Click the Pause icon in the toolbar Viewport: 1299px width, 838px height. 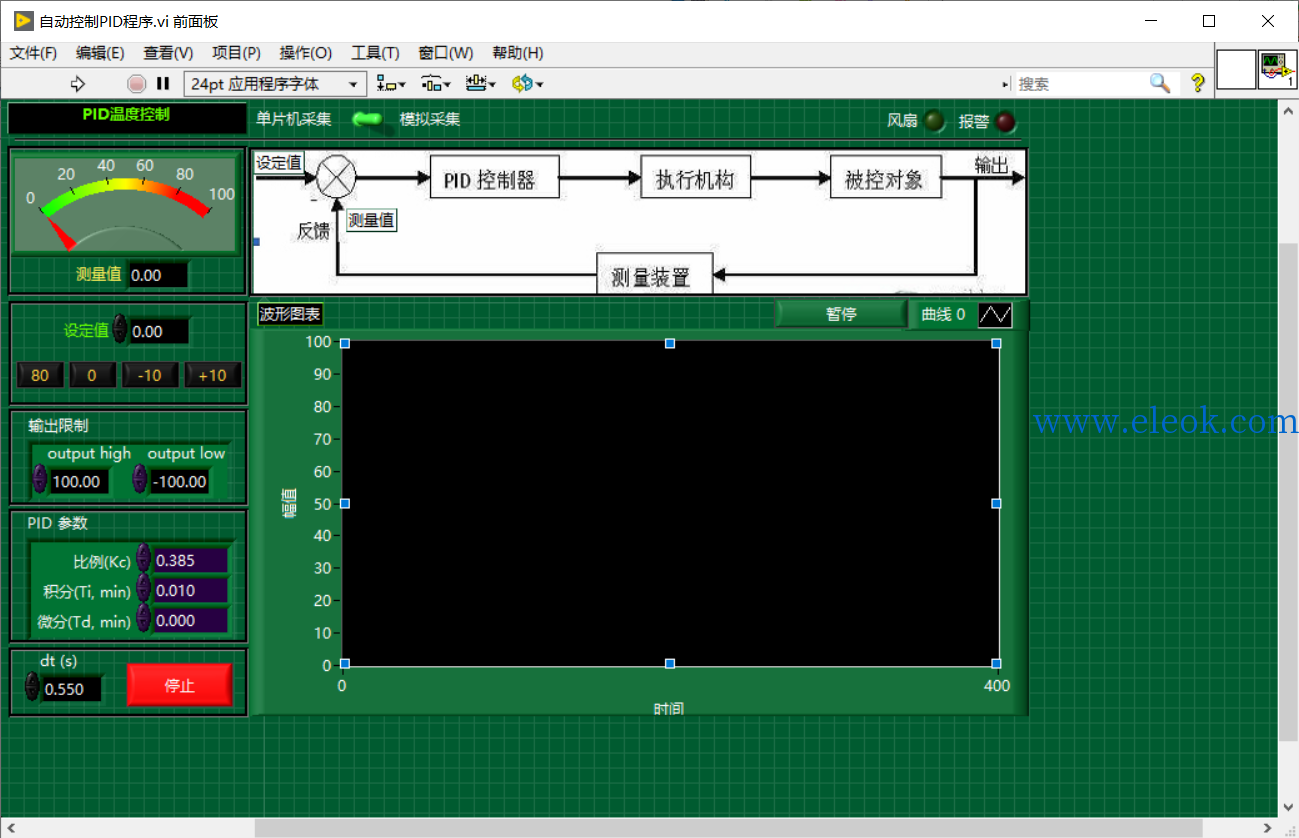click(x=163, y=84)
